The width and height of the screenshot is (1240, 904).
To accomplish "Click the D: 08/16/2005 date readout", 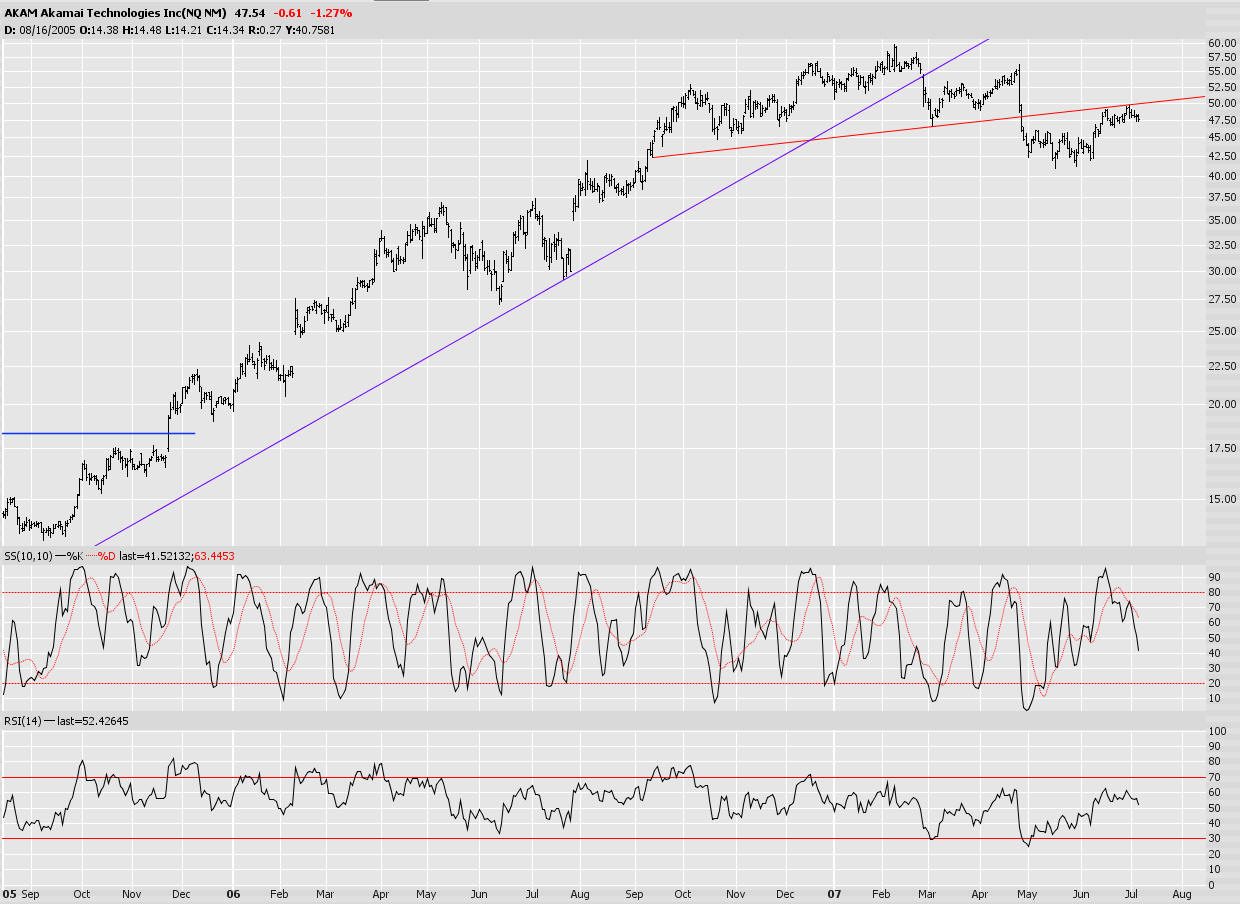I will click(x=40, y=30).
